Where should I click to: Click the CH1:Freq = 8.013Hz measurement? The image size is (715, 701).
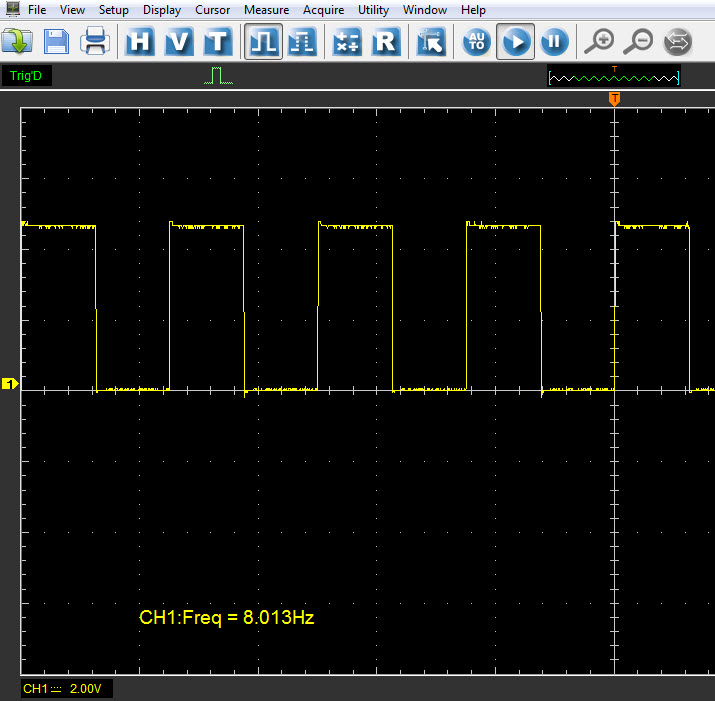(x=227, y=617)
